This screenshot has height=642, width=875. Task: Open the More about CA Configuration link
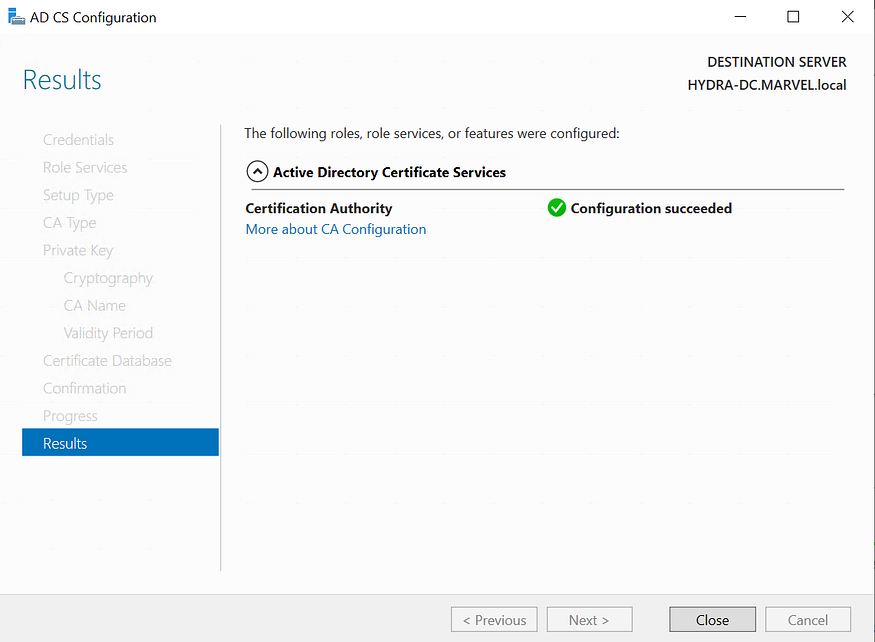335,229
